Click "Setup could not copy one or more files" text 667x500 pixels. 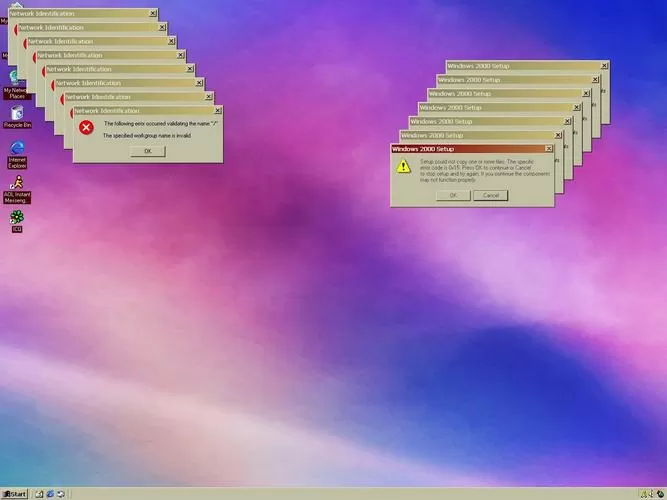pyautogui.click(x=462, y=162)
